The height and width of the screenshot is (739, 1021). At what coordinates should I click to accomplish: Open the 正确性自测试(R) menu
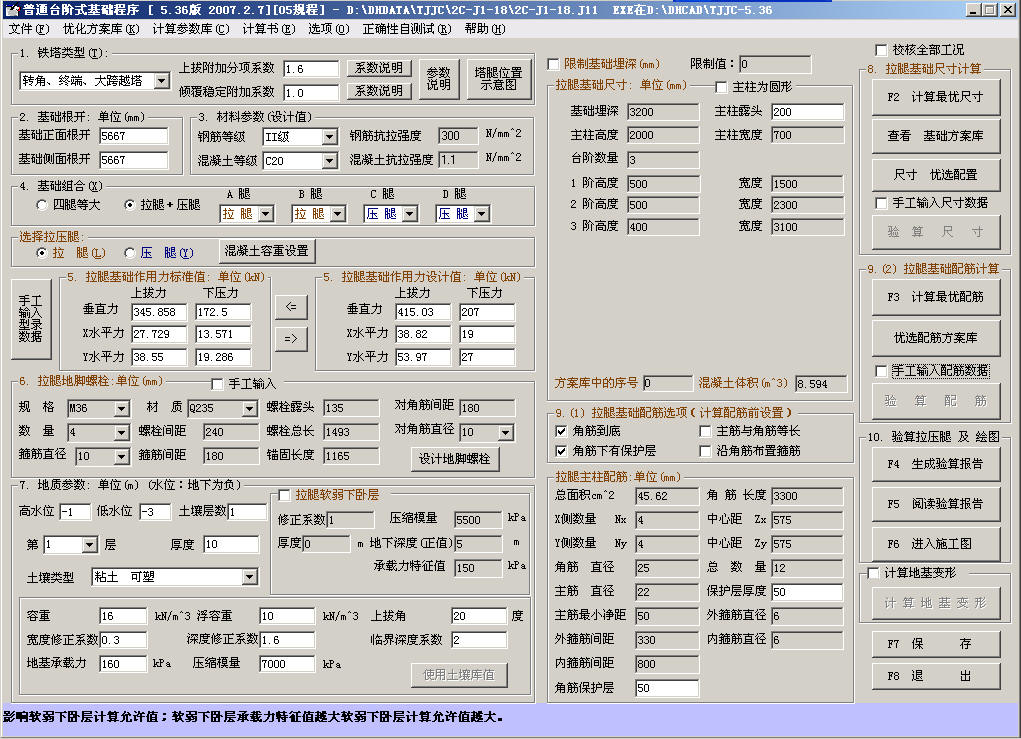[407, 29]
